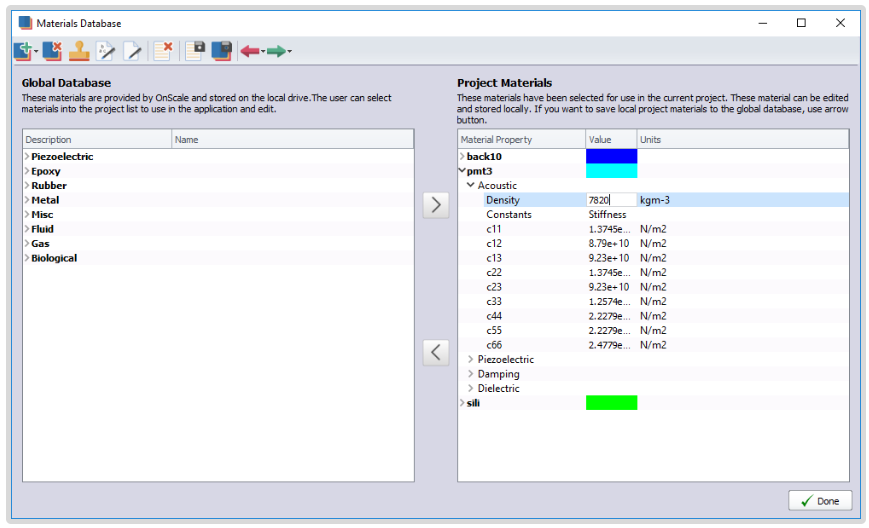
Task: Click the Stiffness value beside Constants
Action: 607,214
